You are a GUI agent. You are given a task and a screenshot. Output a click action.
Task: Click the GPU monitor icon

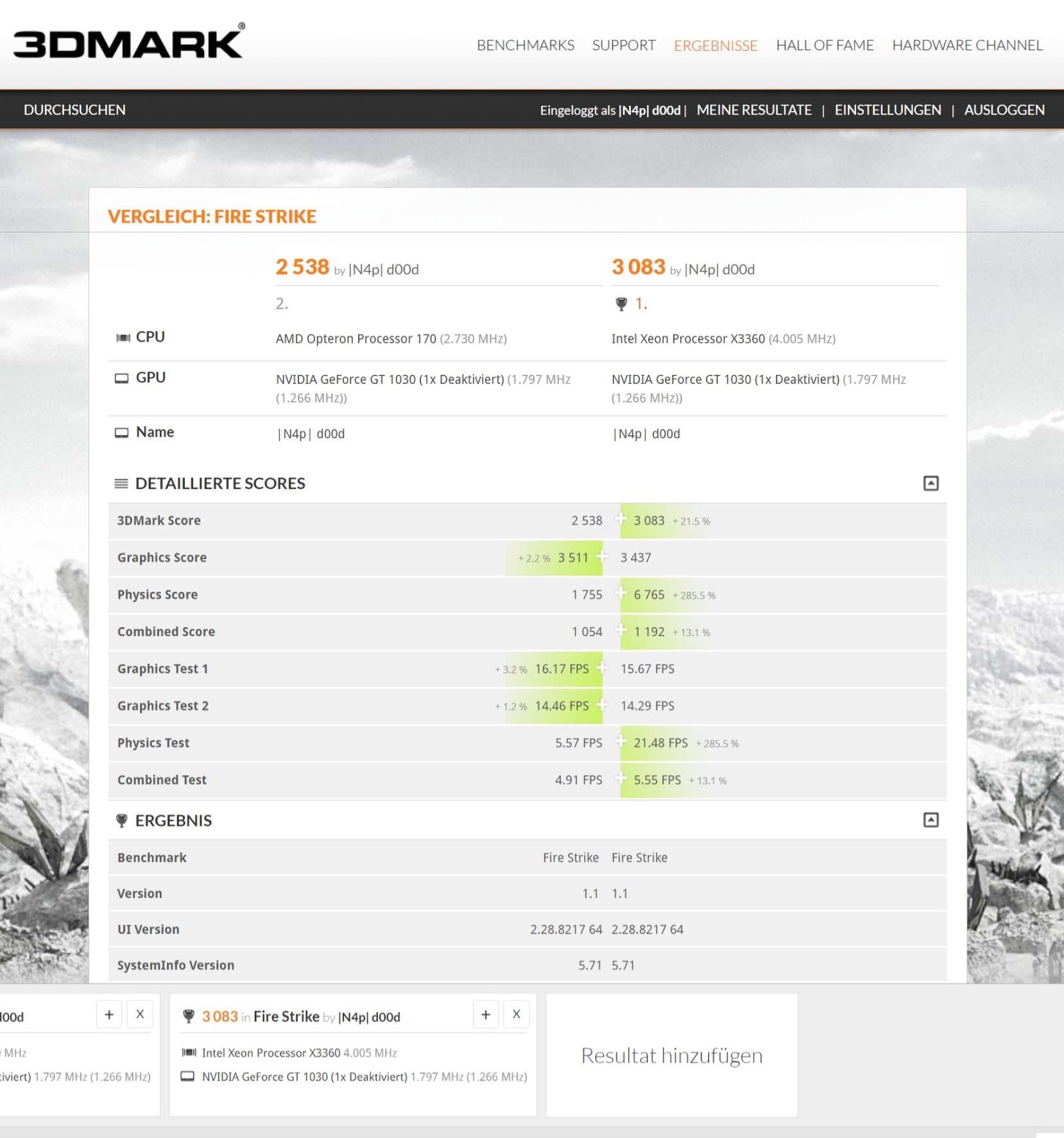[x=121, y=378]
